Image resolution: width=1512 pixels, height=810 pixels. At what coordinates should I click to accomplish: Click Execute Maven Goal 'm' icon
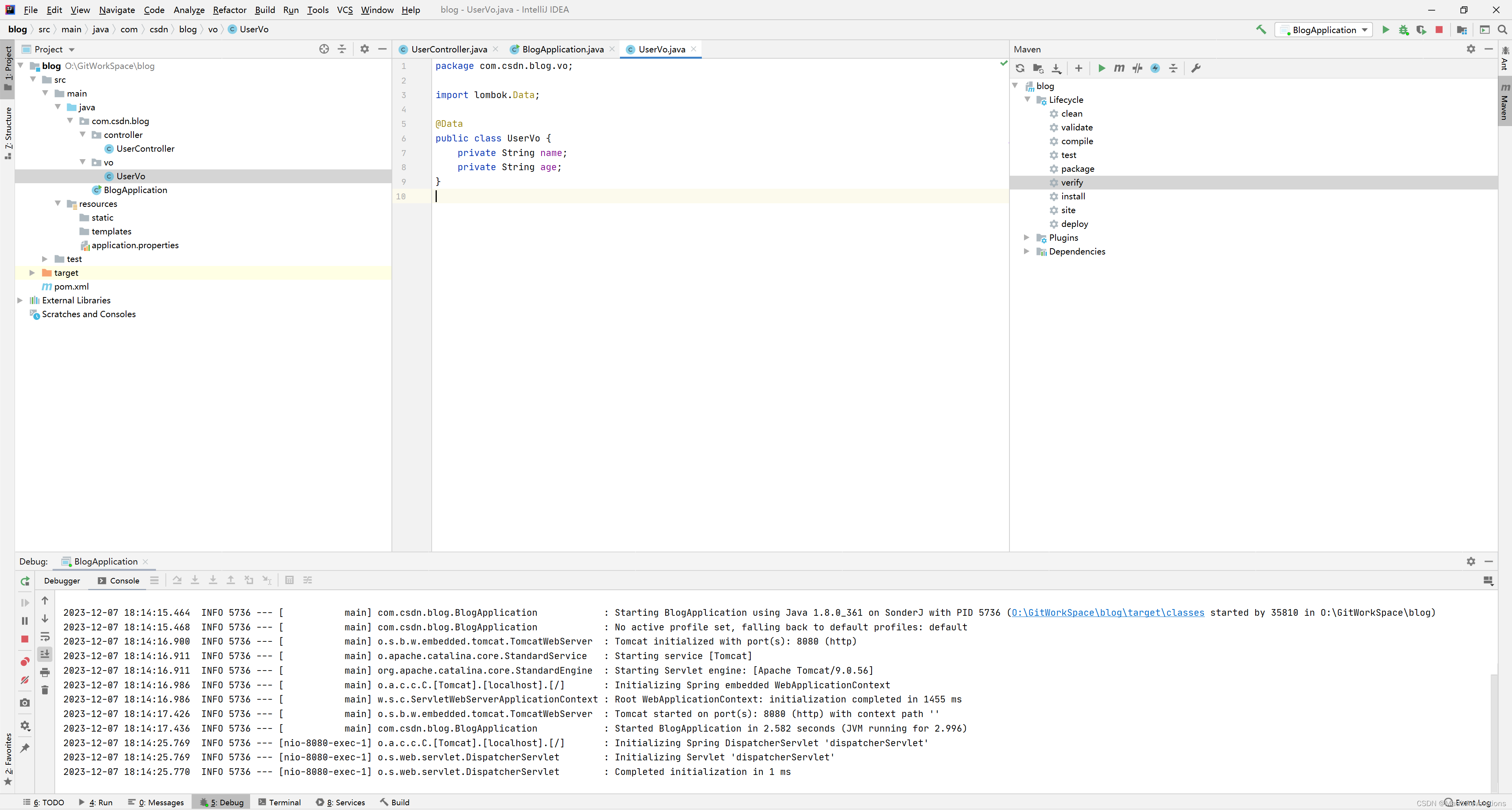tap(1119, 68)
